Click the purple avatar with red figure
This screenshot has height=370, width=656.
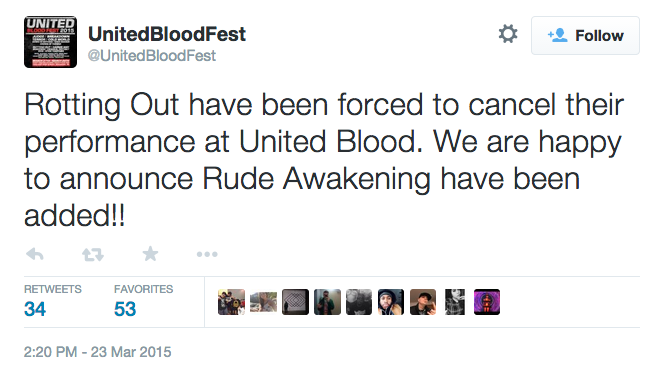[487, 302]
